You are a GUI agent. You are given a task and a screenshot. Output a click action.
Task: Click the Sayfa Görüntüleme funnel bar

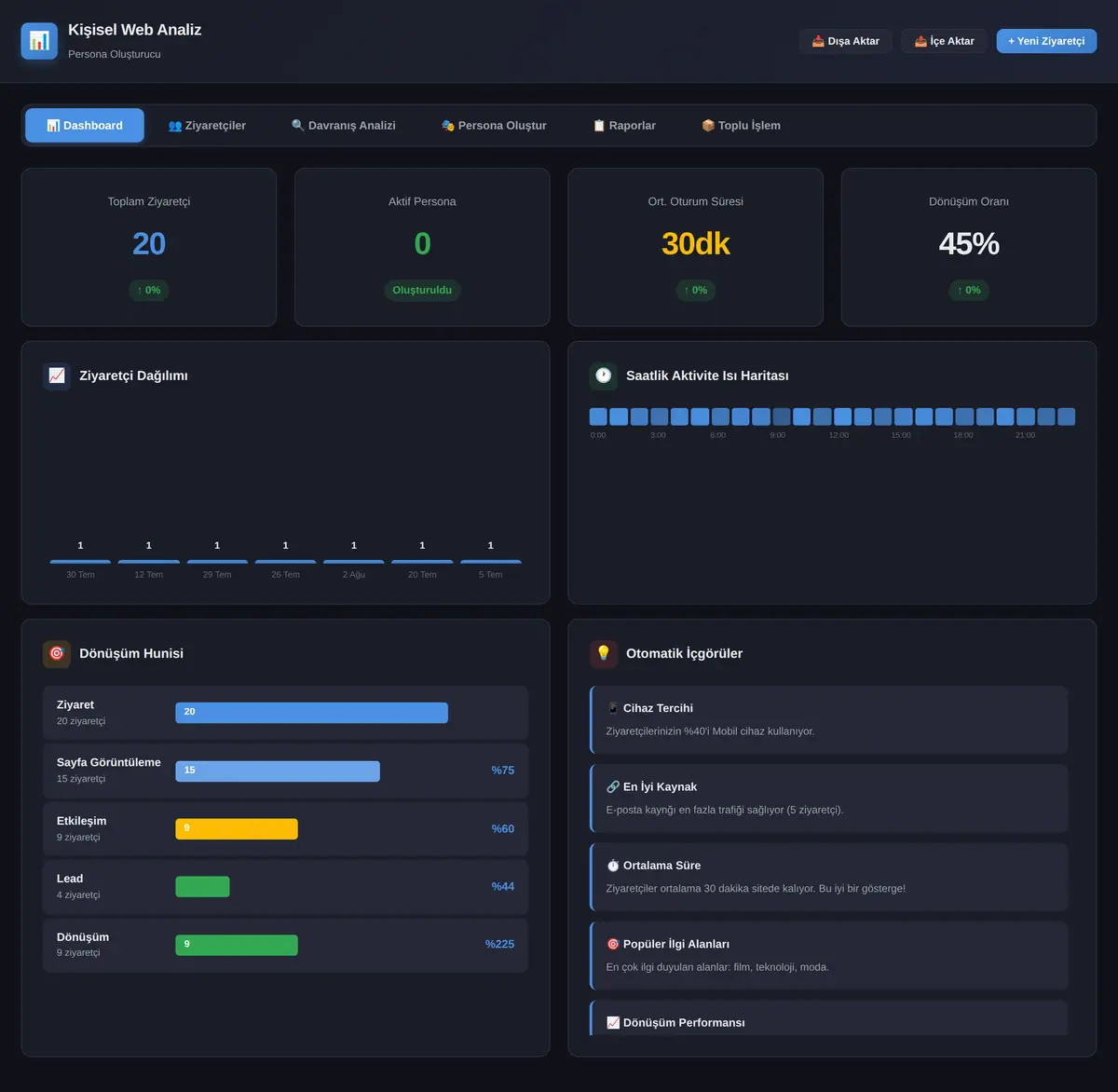pos(278,771)
